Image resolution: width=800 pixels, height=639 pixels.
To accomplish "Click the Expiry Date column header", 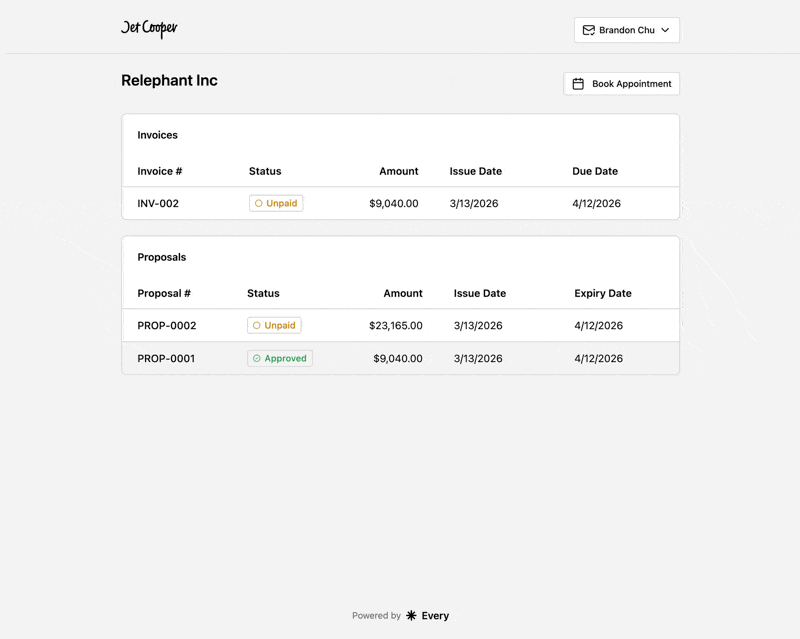I will click(603, 293).
